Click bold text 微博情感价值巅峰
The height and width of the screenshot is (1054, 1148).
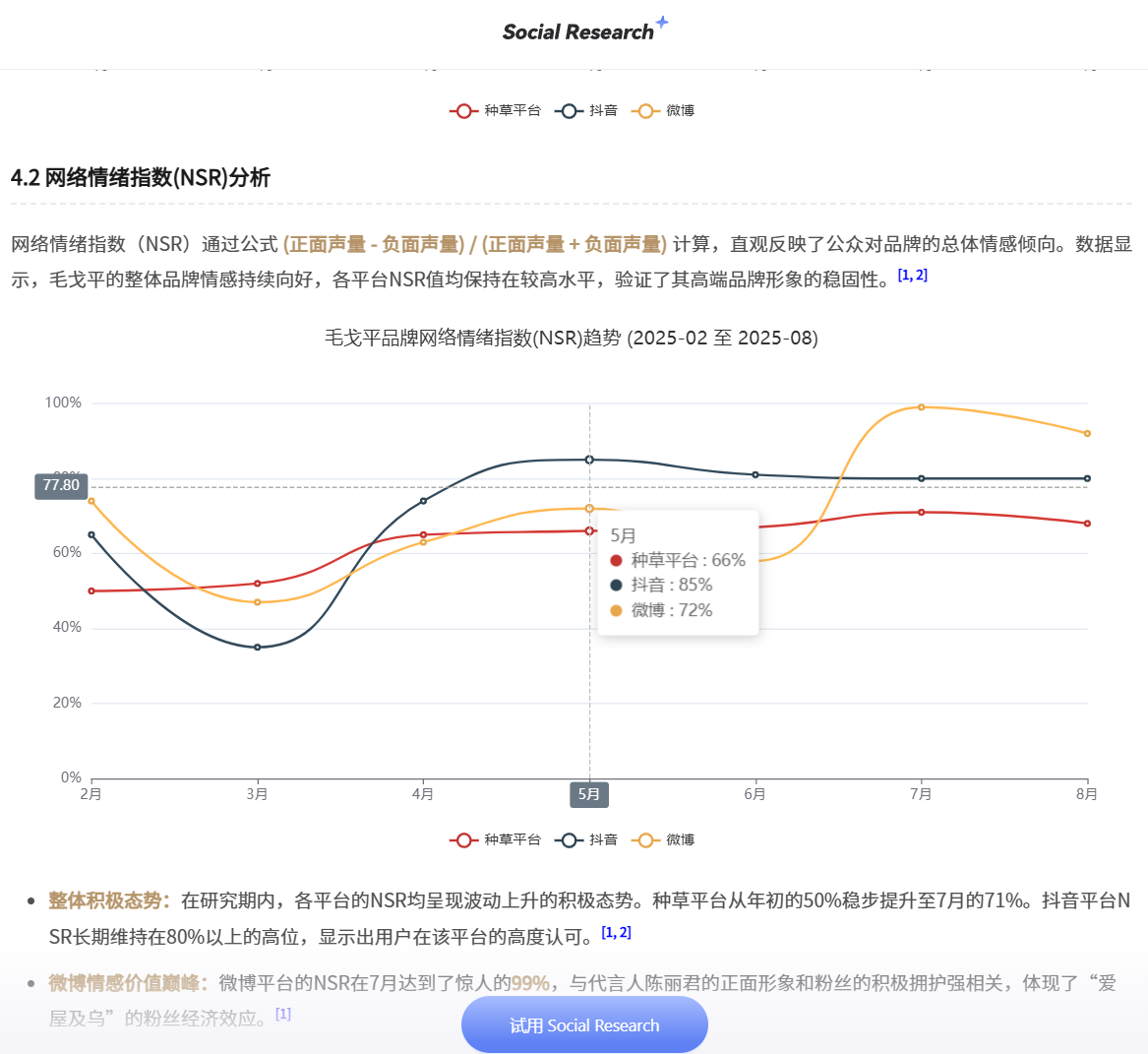click(128, 983)
